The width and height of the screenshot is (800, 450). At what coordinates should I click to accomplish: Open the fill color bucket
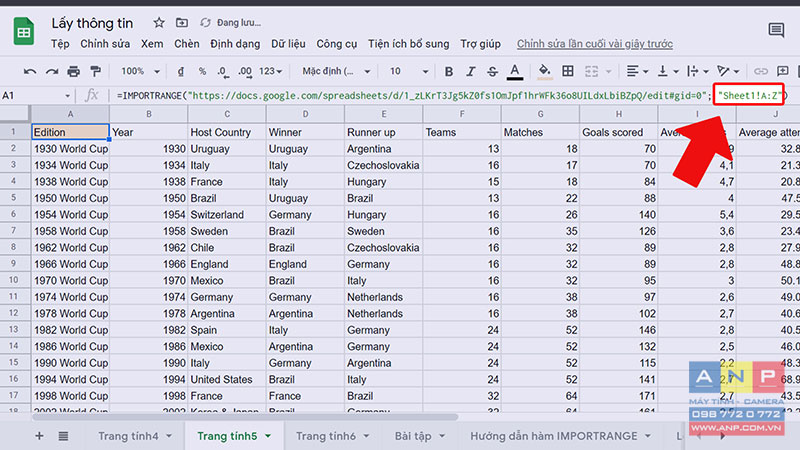tap(544, 71)
